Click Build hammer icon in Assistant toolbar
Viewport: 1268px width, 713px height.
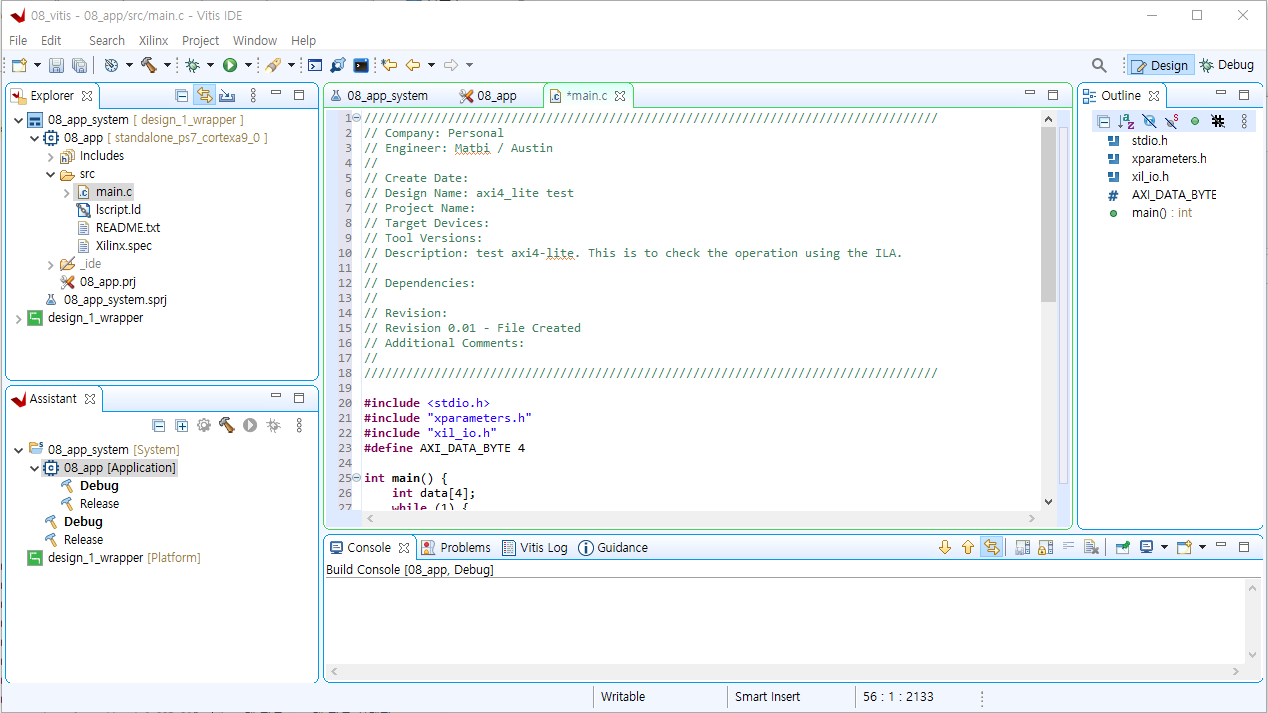[227, 426]
